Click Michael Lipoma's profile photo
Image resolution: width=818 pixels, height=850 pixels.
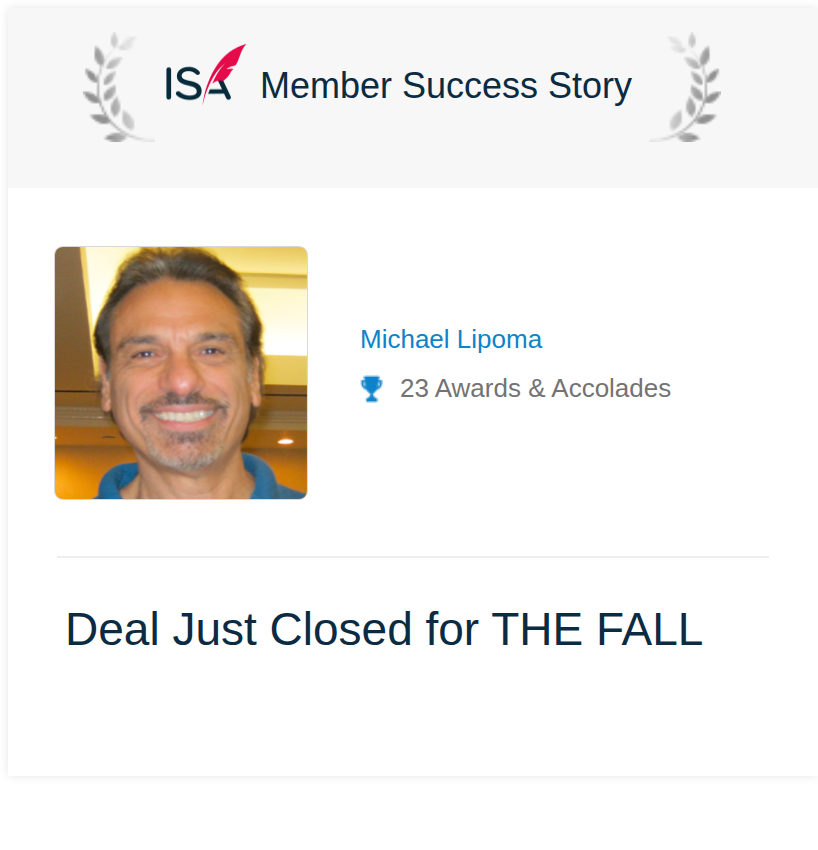[181, 373]
